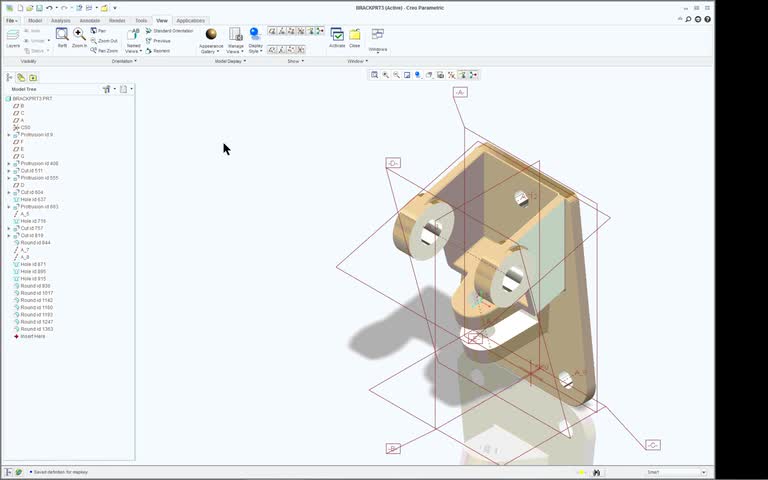Toggle plane display in Show group

click(272, 31)
